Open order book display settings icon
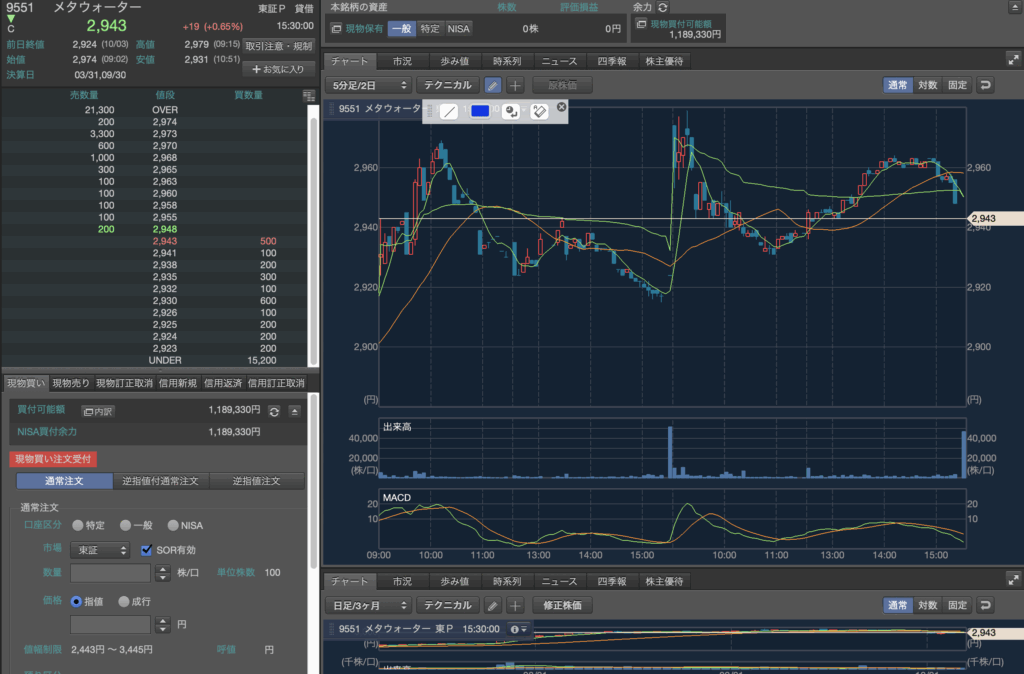1024x674 pixels. [308, 95]
